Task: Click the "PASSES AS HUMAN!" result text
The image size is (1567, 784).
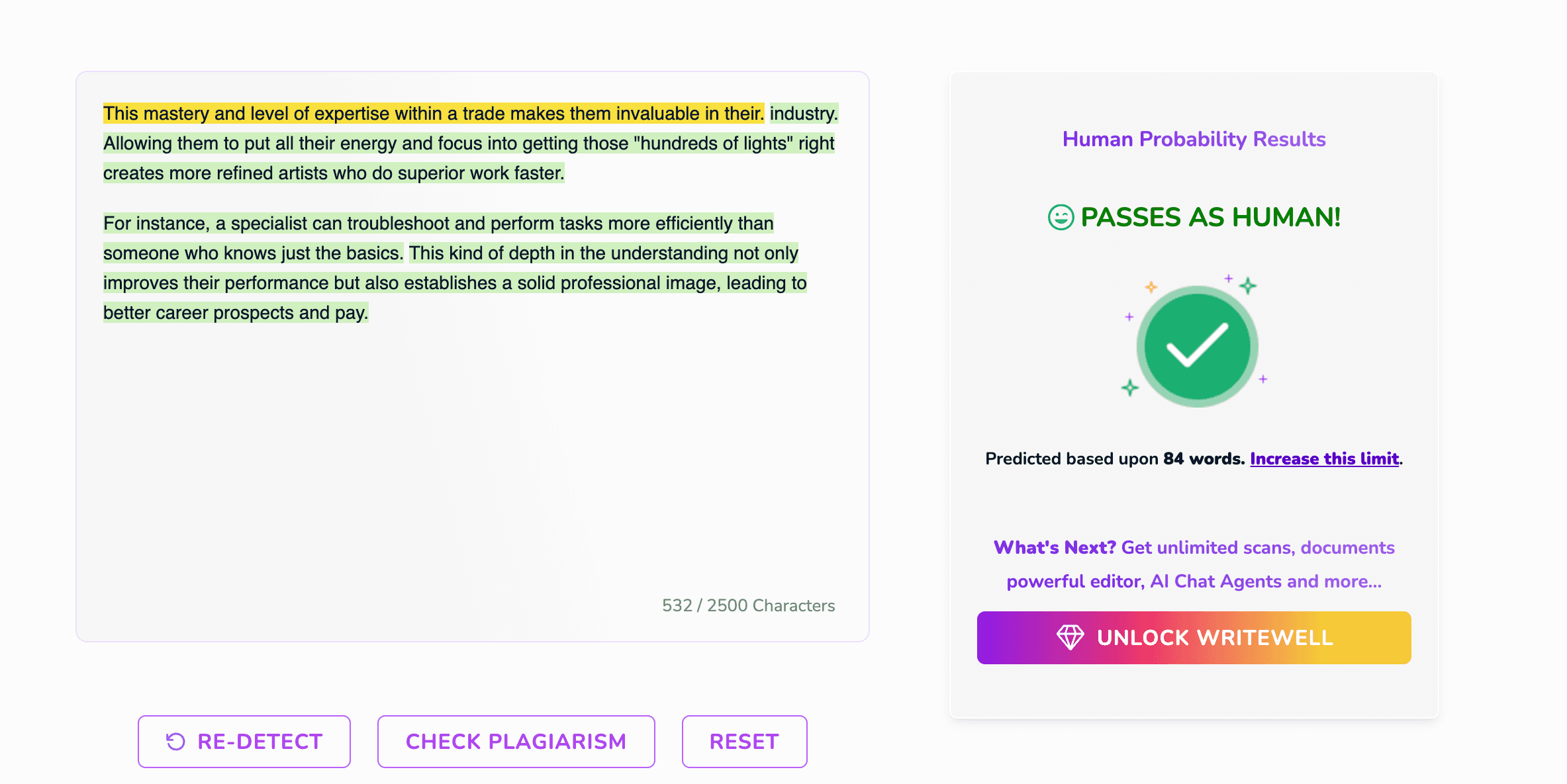Action: 1210,217
